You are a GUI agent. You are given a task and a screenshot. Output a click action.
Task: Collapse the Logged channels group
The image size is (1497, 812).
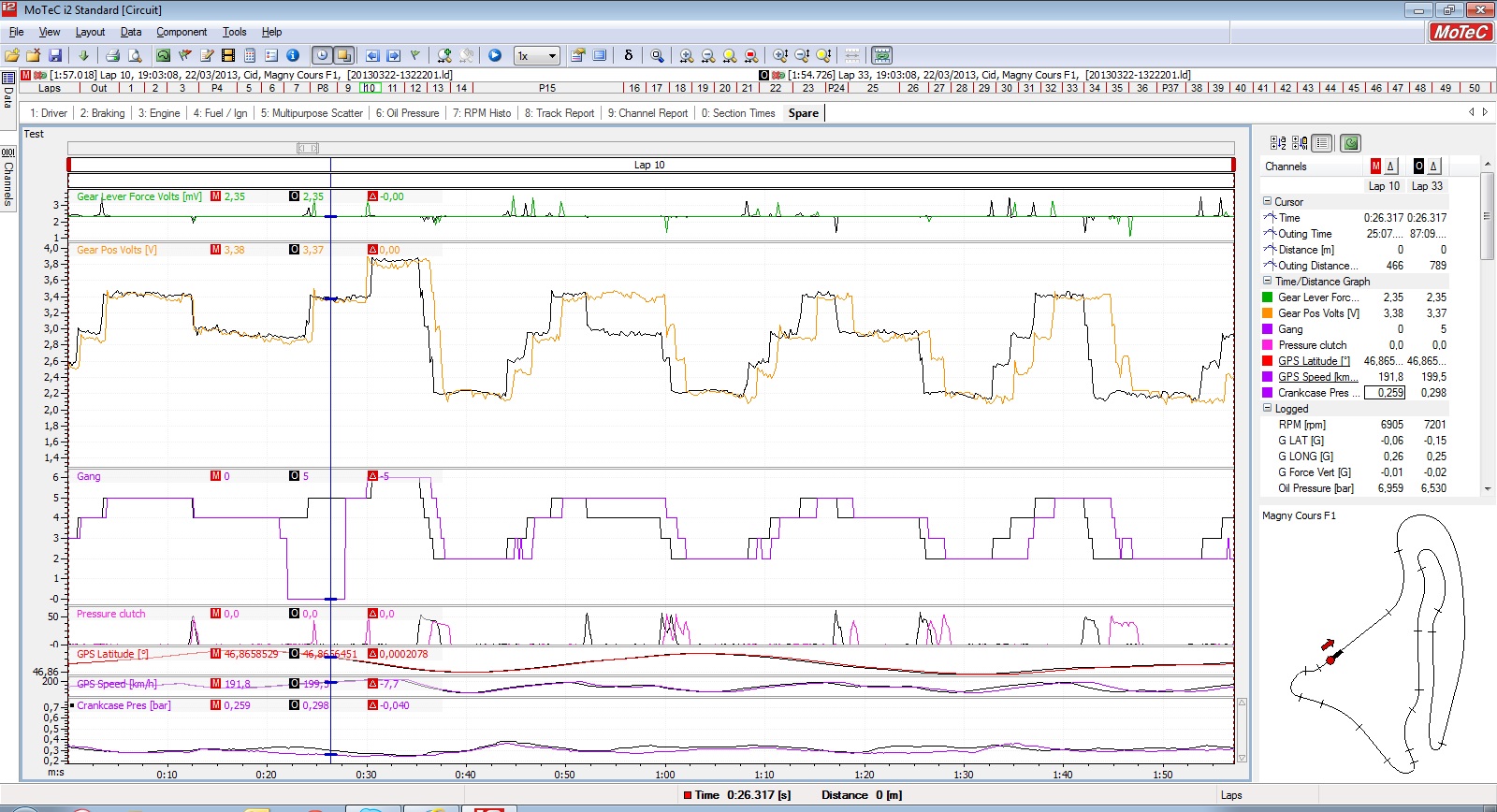(x=1267, y=408)
